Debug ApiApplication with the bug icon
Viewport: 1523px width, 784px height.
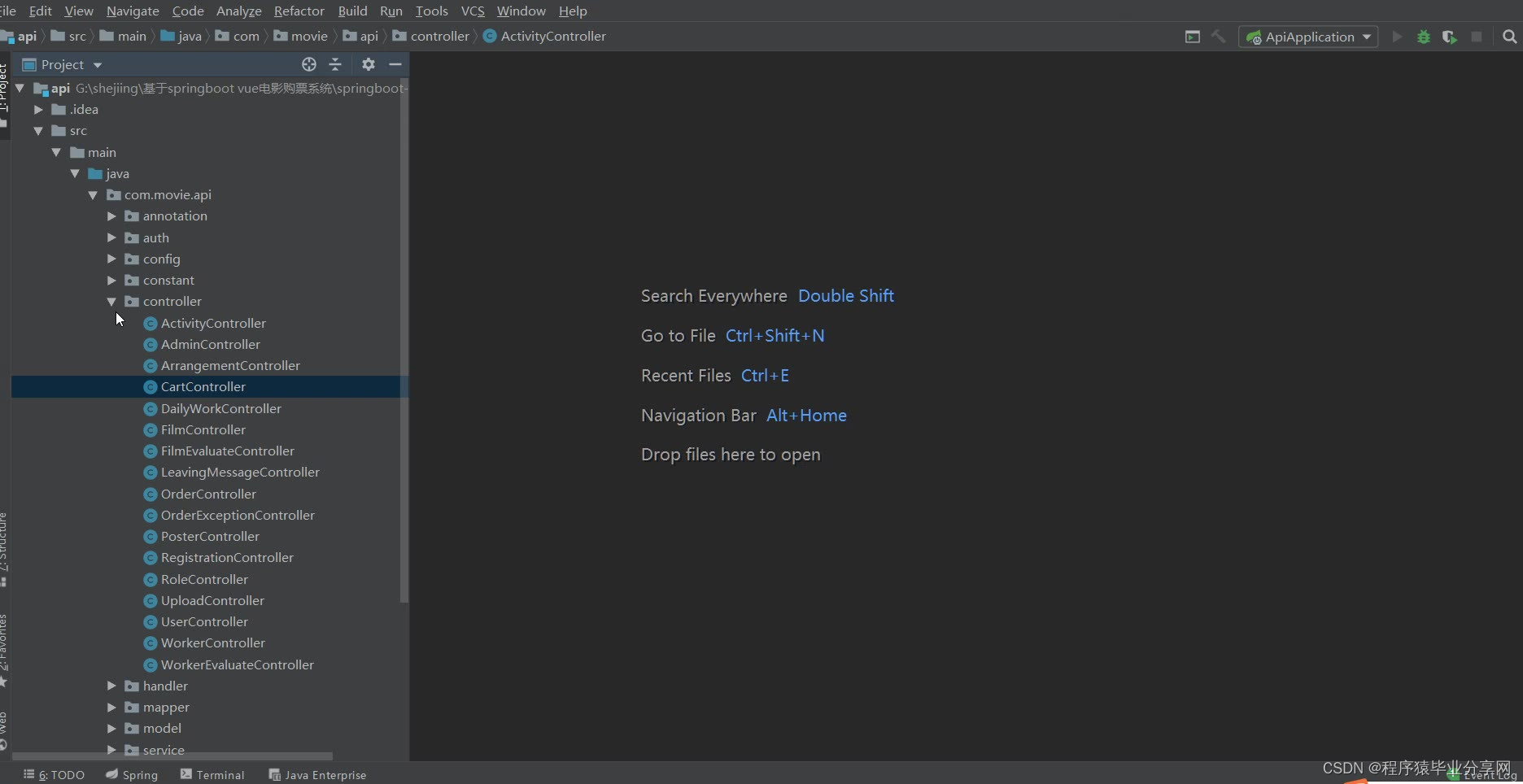tap(1424, 37)
